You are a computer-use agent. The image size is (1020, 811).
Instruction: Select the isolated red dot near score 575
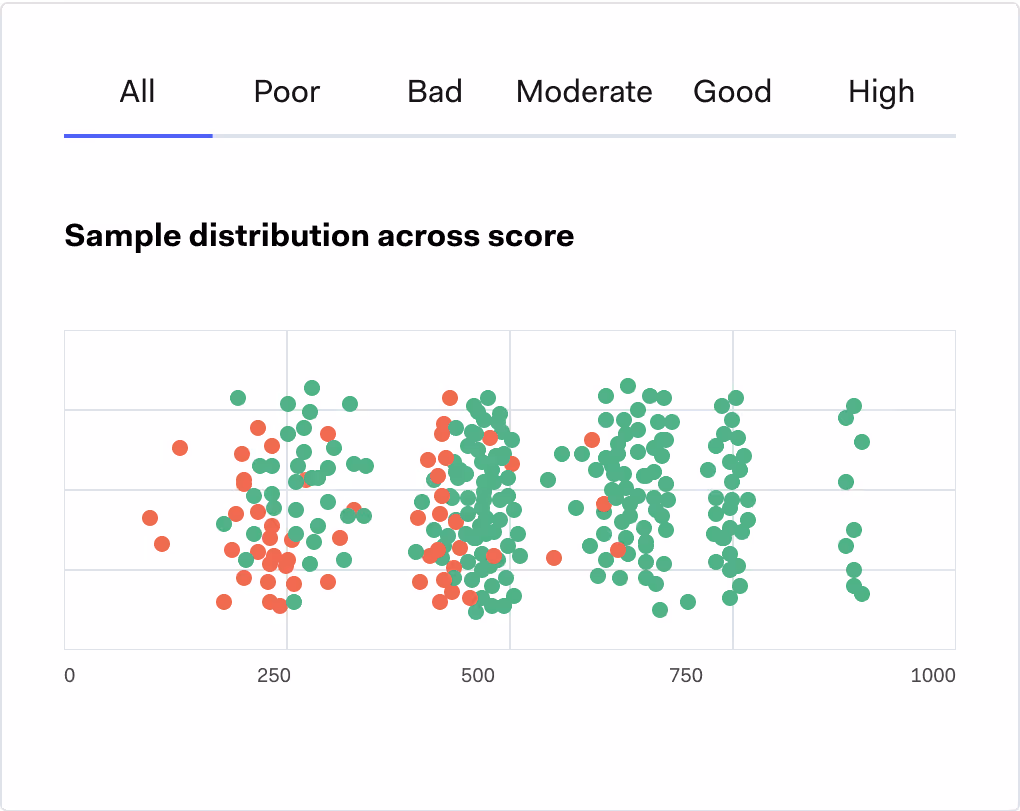[x=555, y=557]
